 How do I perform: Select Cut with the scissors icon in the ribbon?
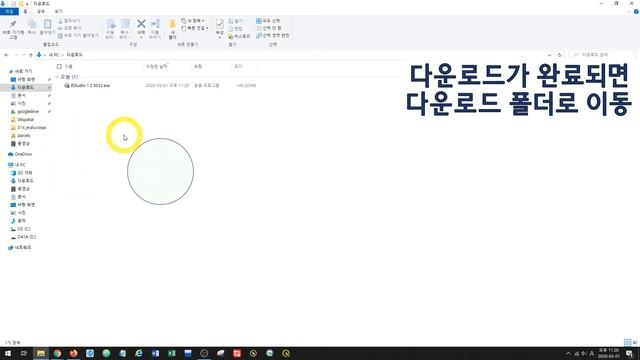pos(69,21)
